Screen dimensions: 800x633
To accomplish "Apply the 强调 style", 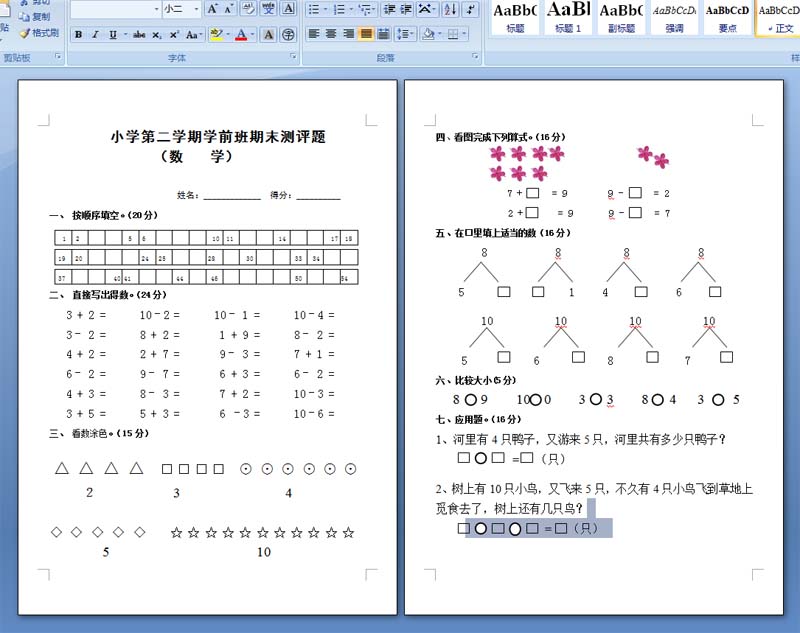I will tap(674, 18).
